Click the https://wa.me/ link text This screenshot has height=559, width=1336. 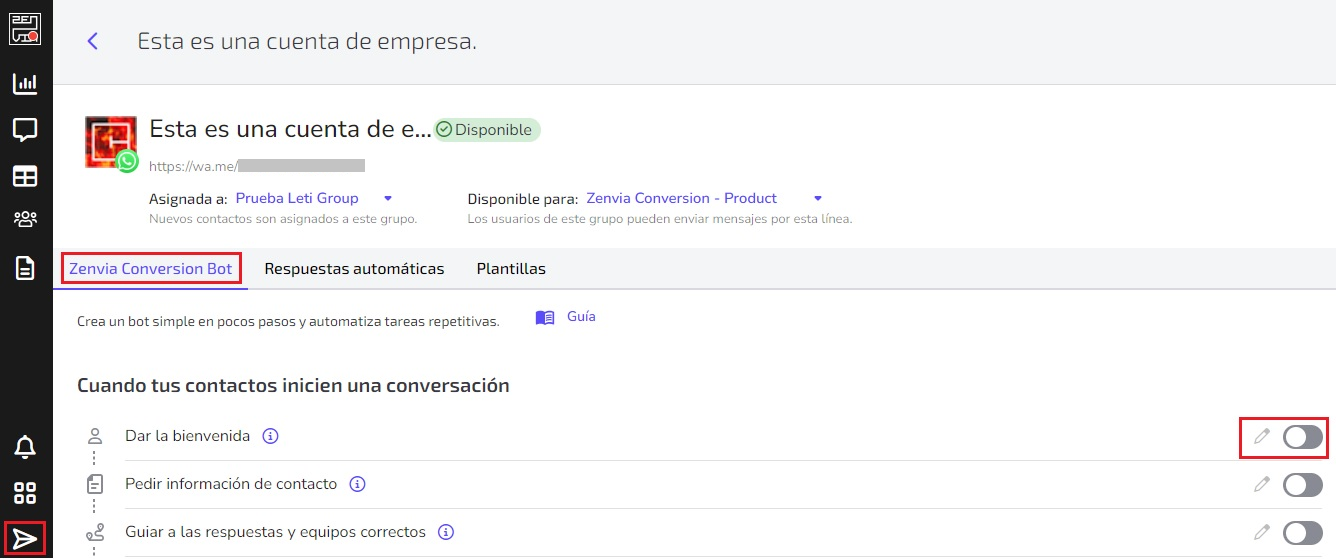pyautogui.click(x=193, y=165)
